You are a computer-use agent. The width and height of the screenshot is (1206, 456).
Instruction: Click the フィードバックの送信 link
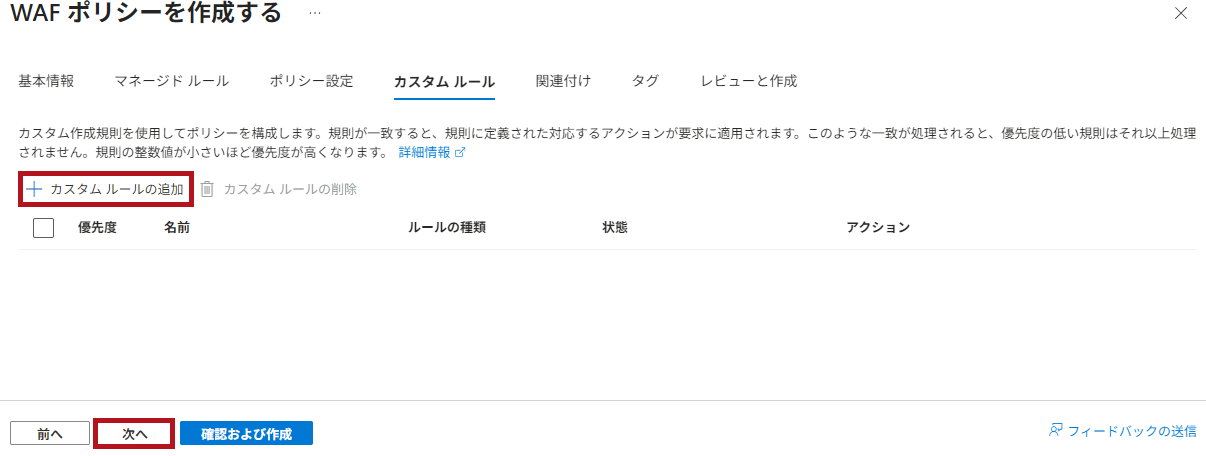pyautogui.click(x=1132, y=431)
